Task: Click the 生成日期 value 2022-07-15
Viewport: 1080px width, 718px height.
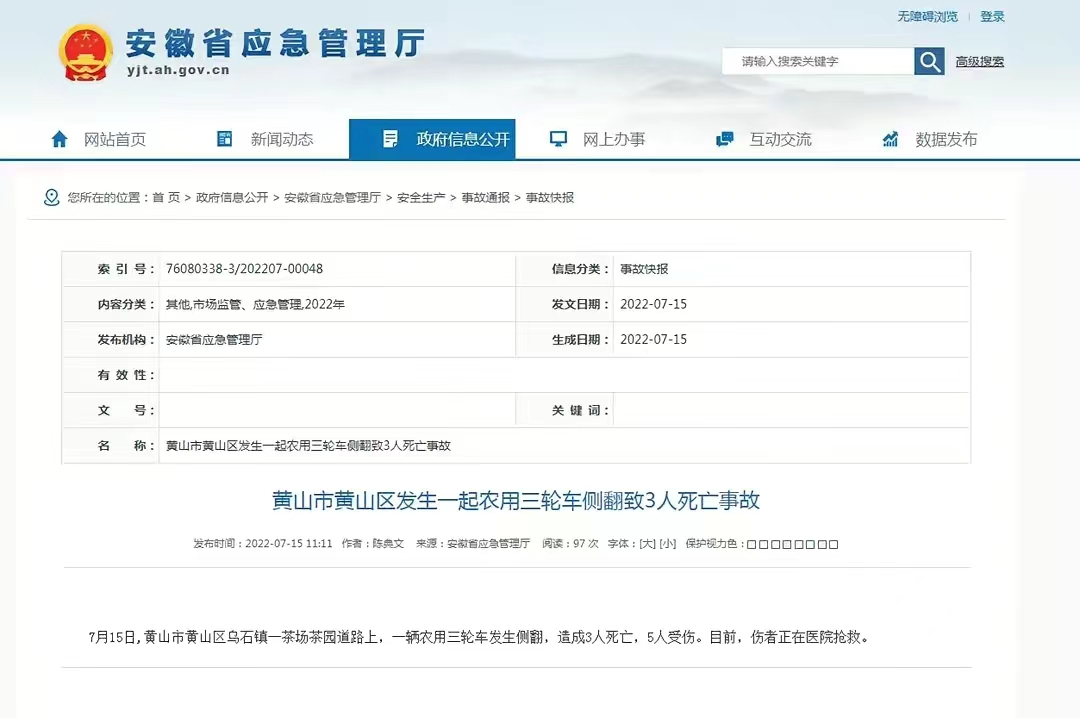Action: (654, 340)
